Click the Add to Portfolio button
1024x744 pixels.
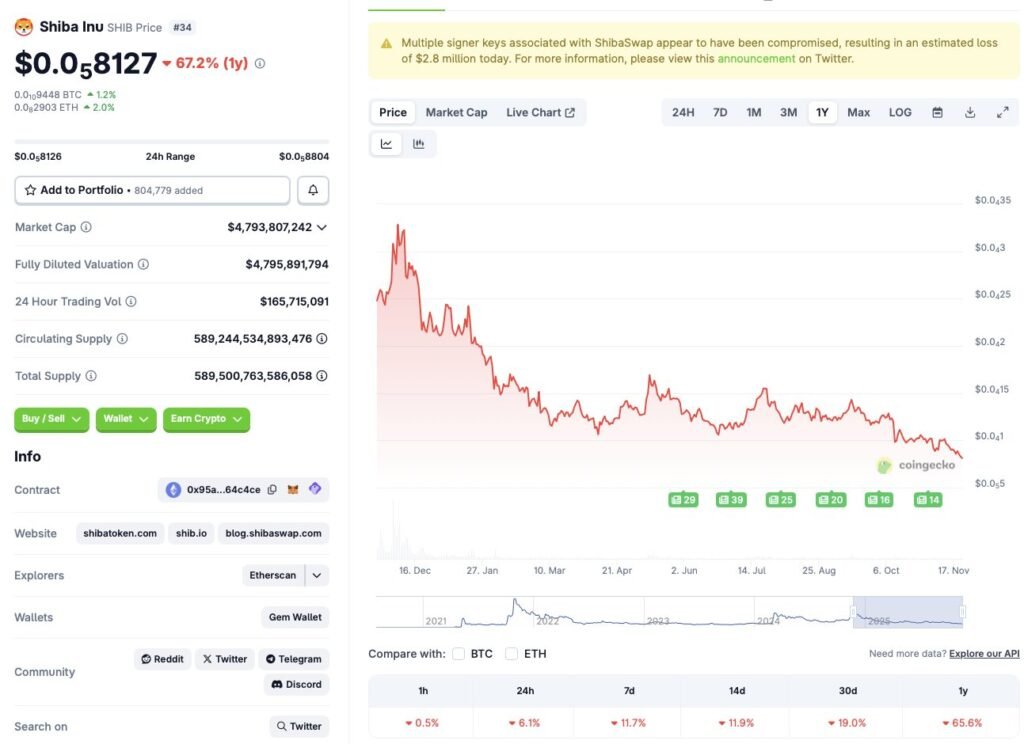pyautogui.click(x=152, y=190)
